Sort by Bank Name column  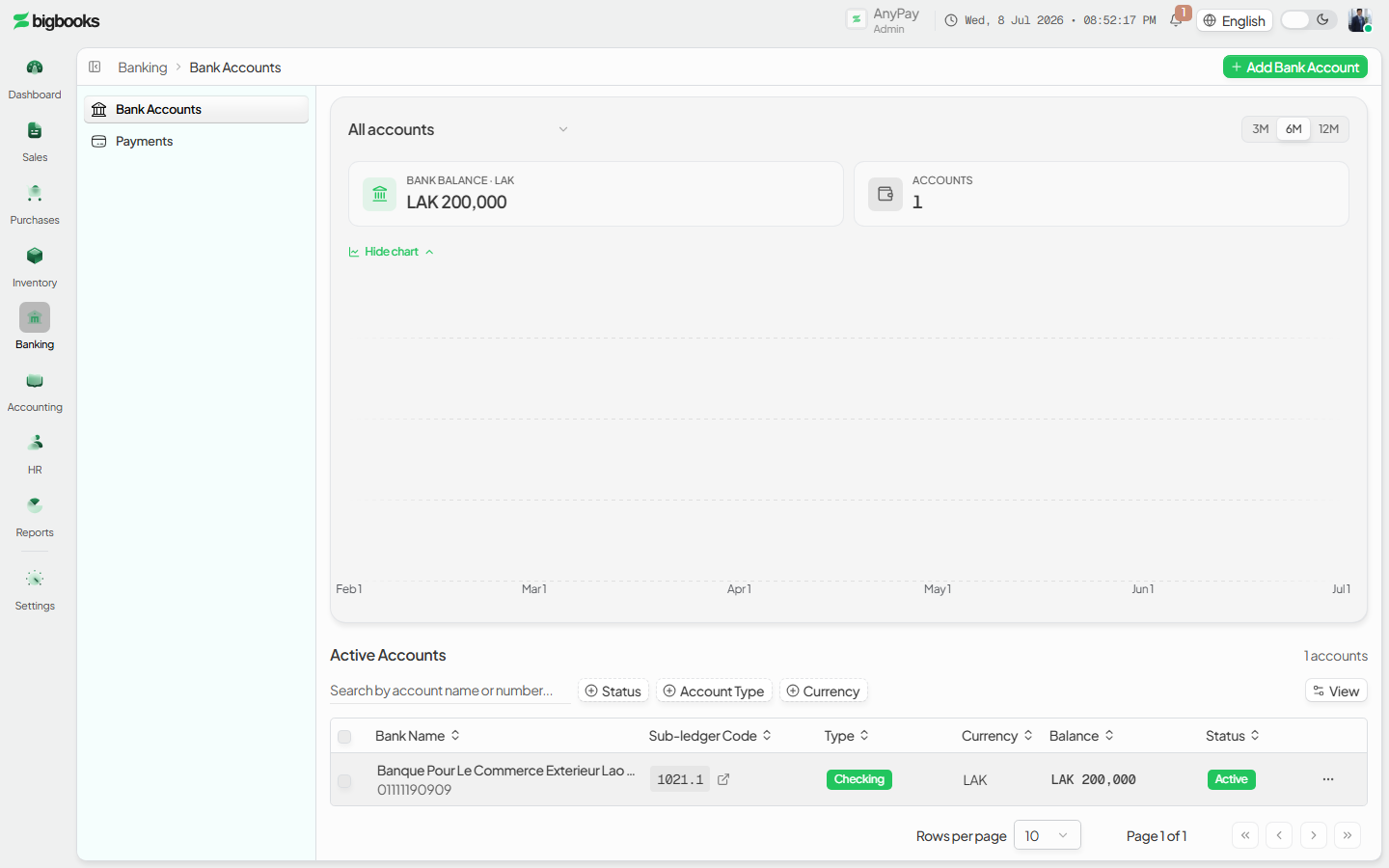(418, 736)
